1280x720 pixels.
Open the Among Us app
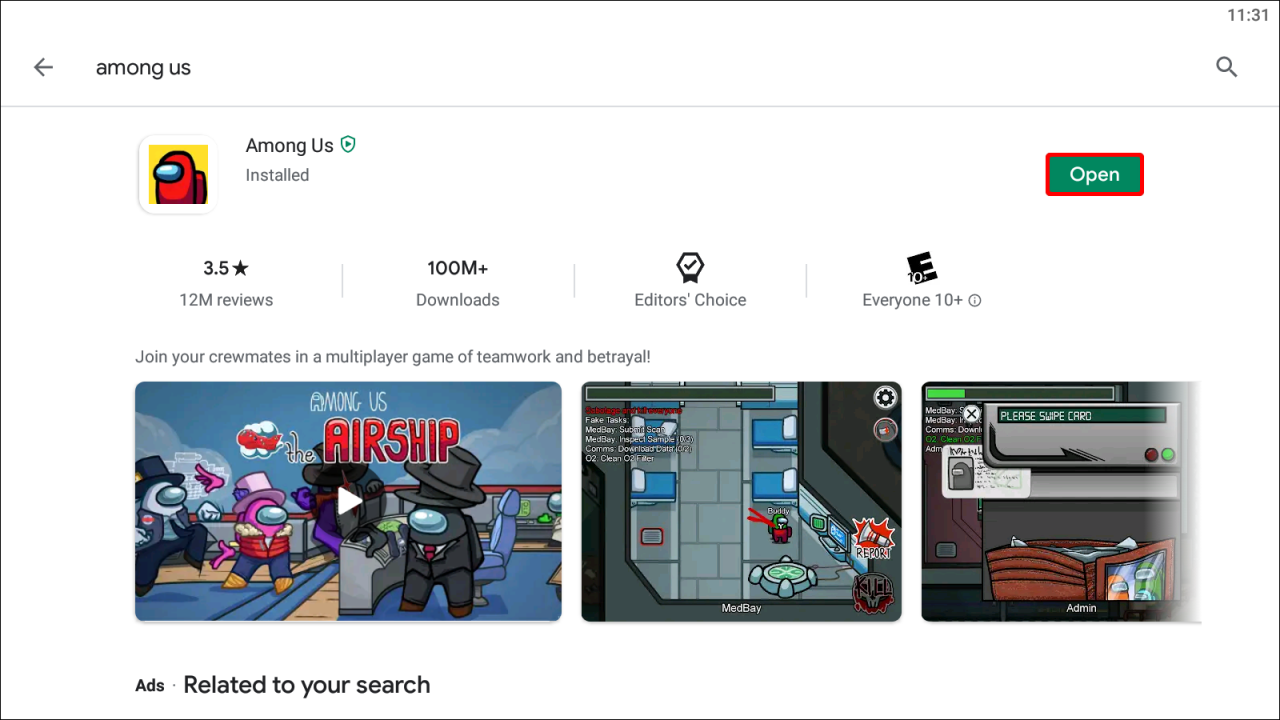point(1094,174)
